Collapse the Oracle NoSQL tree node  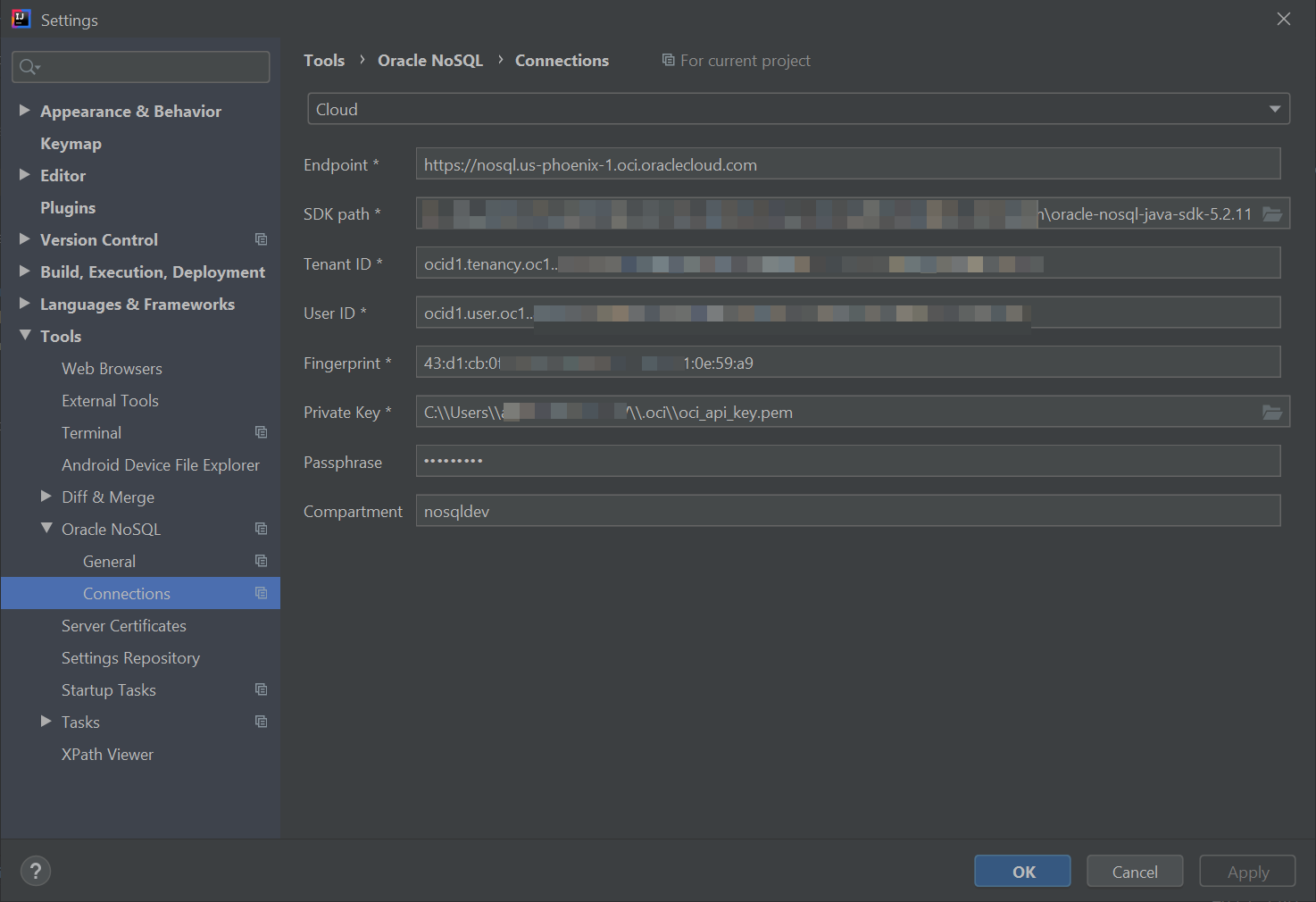tap(46, 529)
